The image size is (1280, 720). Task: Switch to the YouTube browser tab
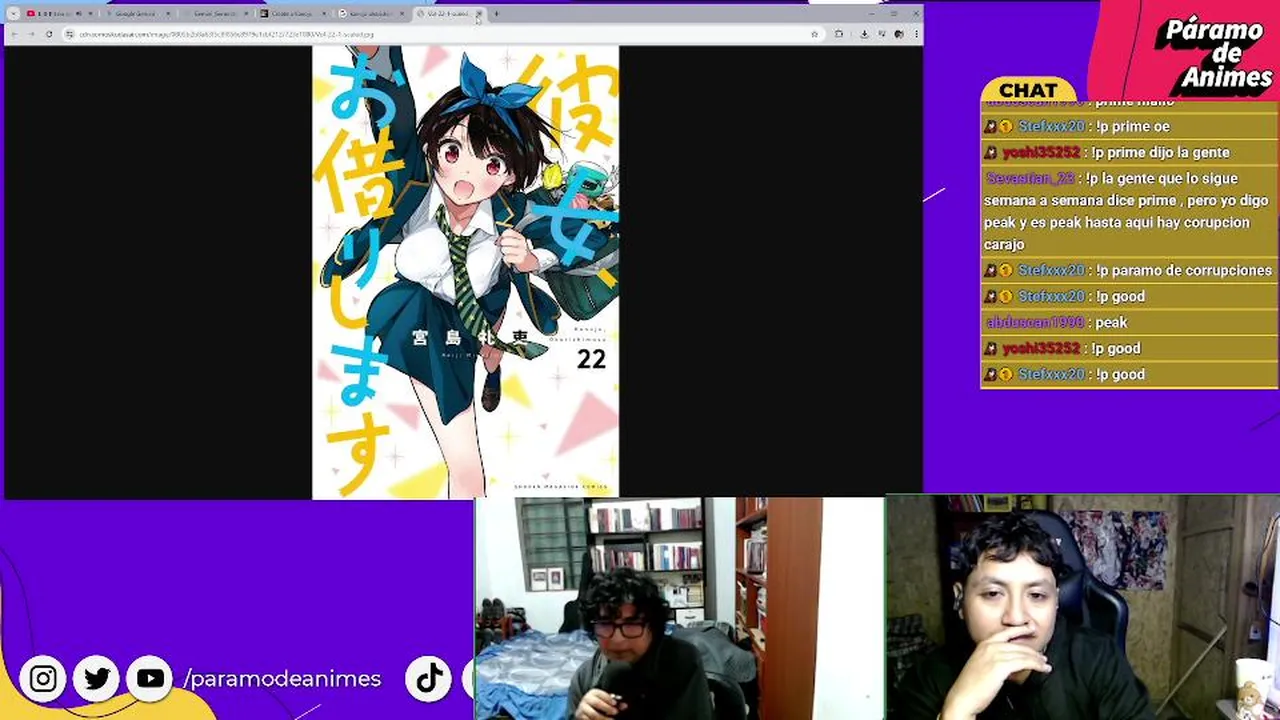point(60,14)
